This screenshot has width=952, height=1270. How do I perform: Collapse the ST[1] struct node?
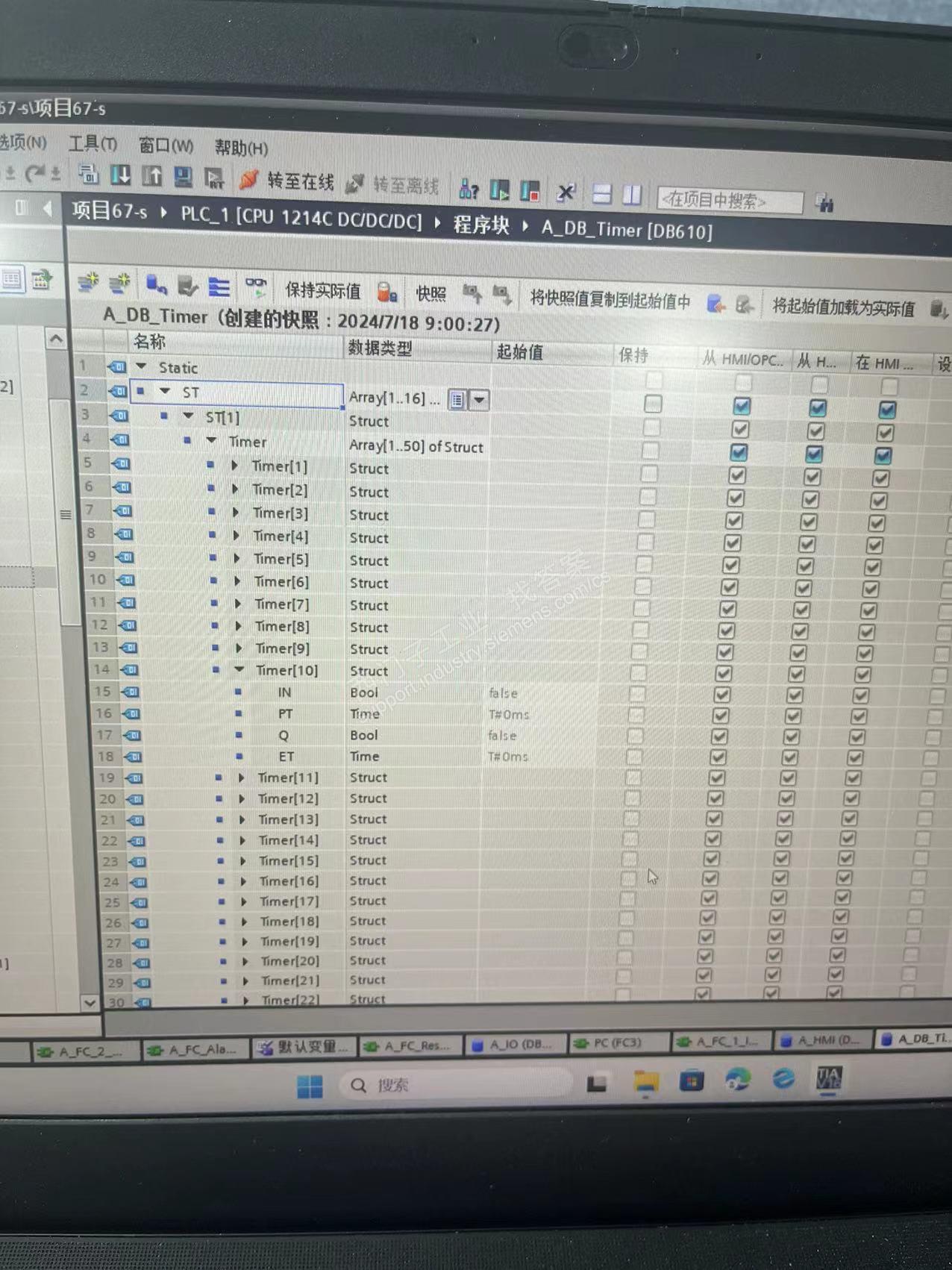(188, 416)
